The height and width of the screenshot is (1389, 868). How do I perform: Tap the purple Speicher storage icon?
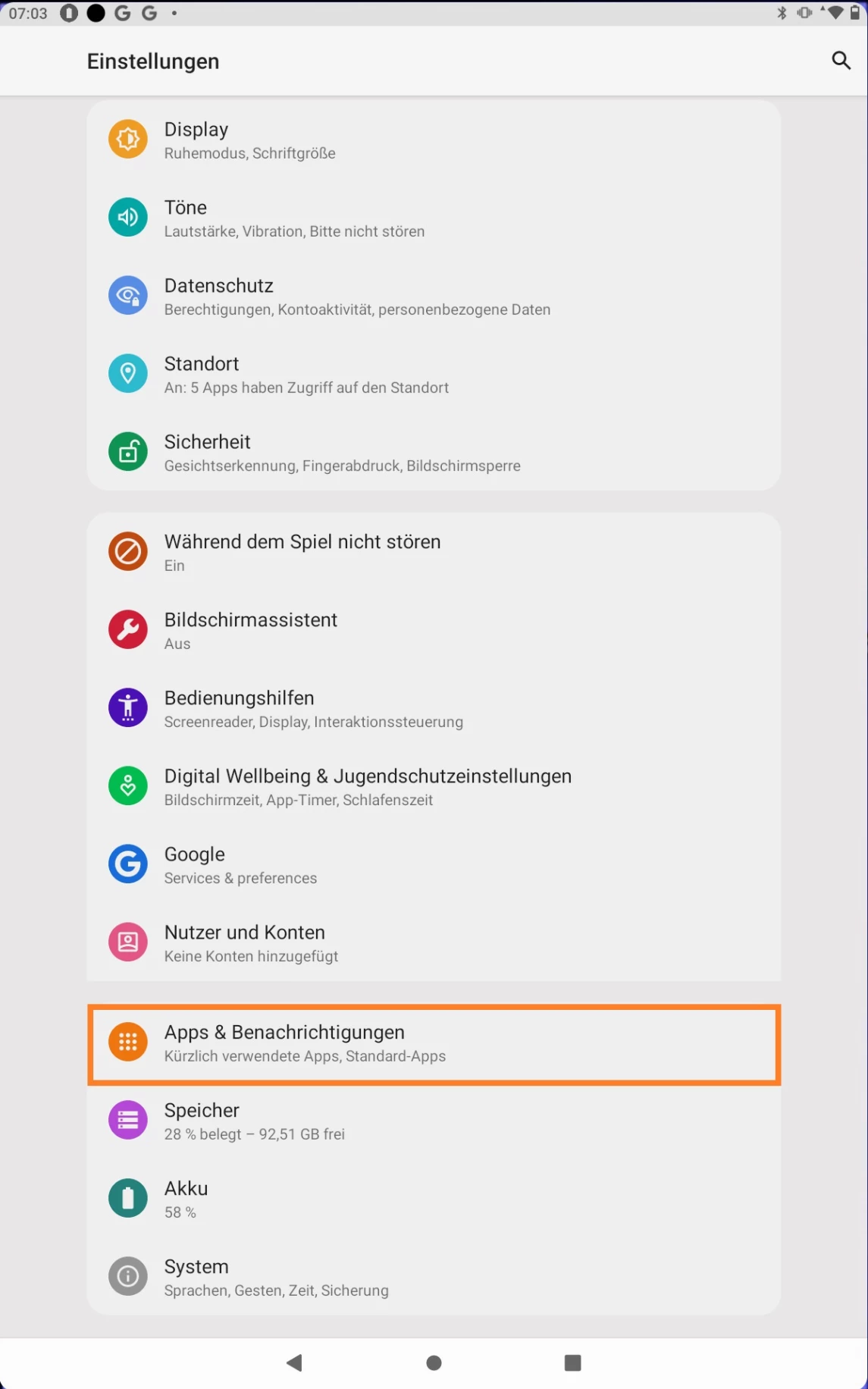pyautogui.click(x=128, y=1121)
